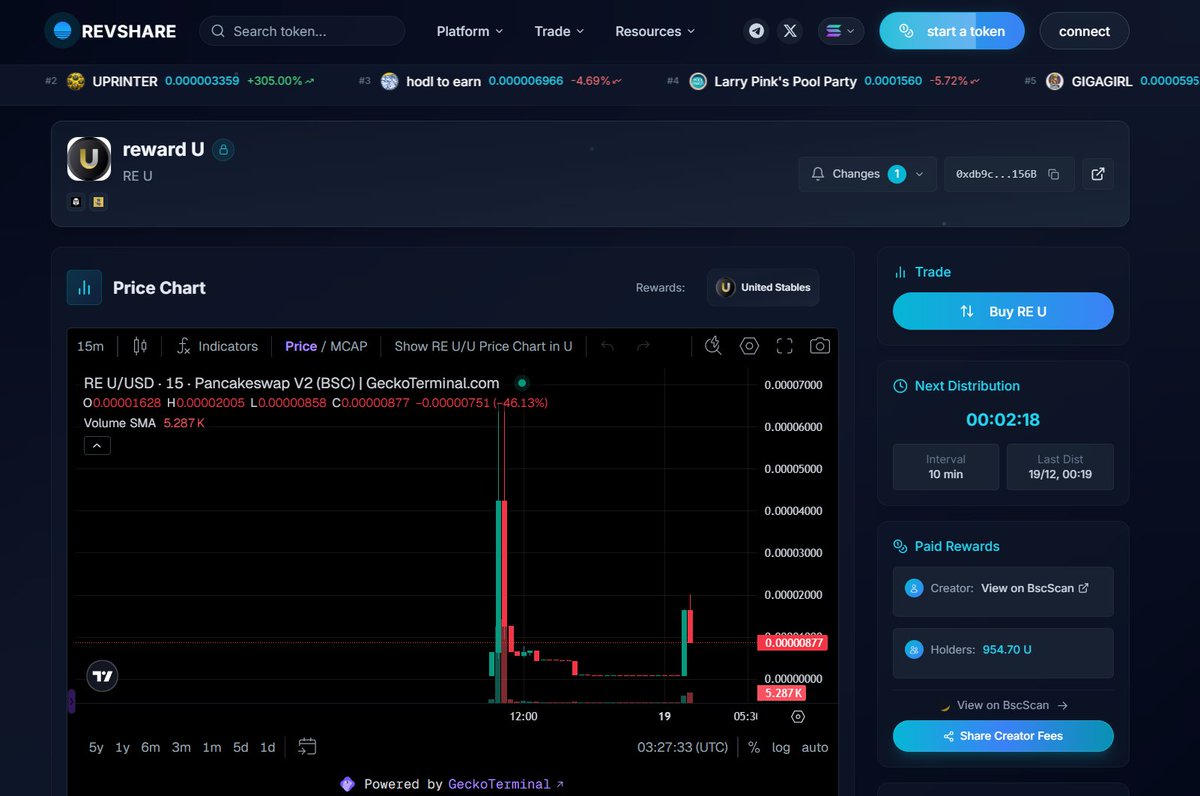The image size is (1200, 796).
Task: Click the TradingView logo
Action: coord(102,677)
